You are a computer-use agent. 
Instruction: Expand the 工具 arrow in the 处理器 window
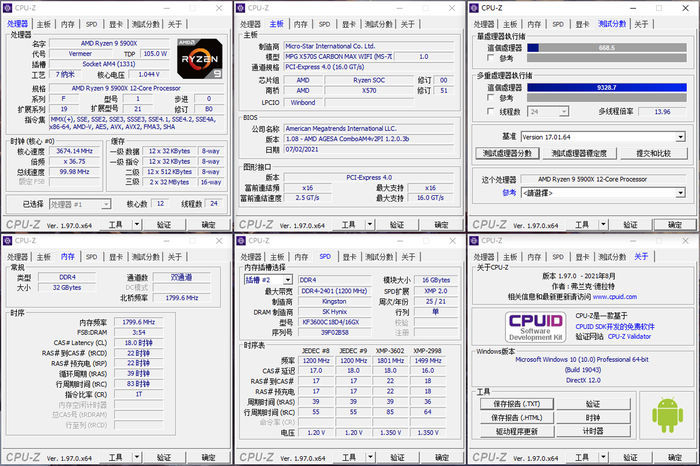coord(137,224)
